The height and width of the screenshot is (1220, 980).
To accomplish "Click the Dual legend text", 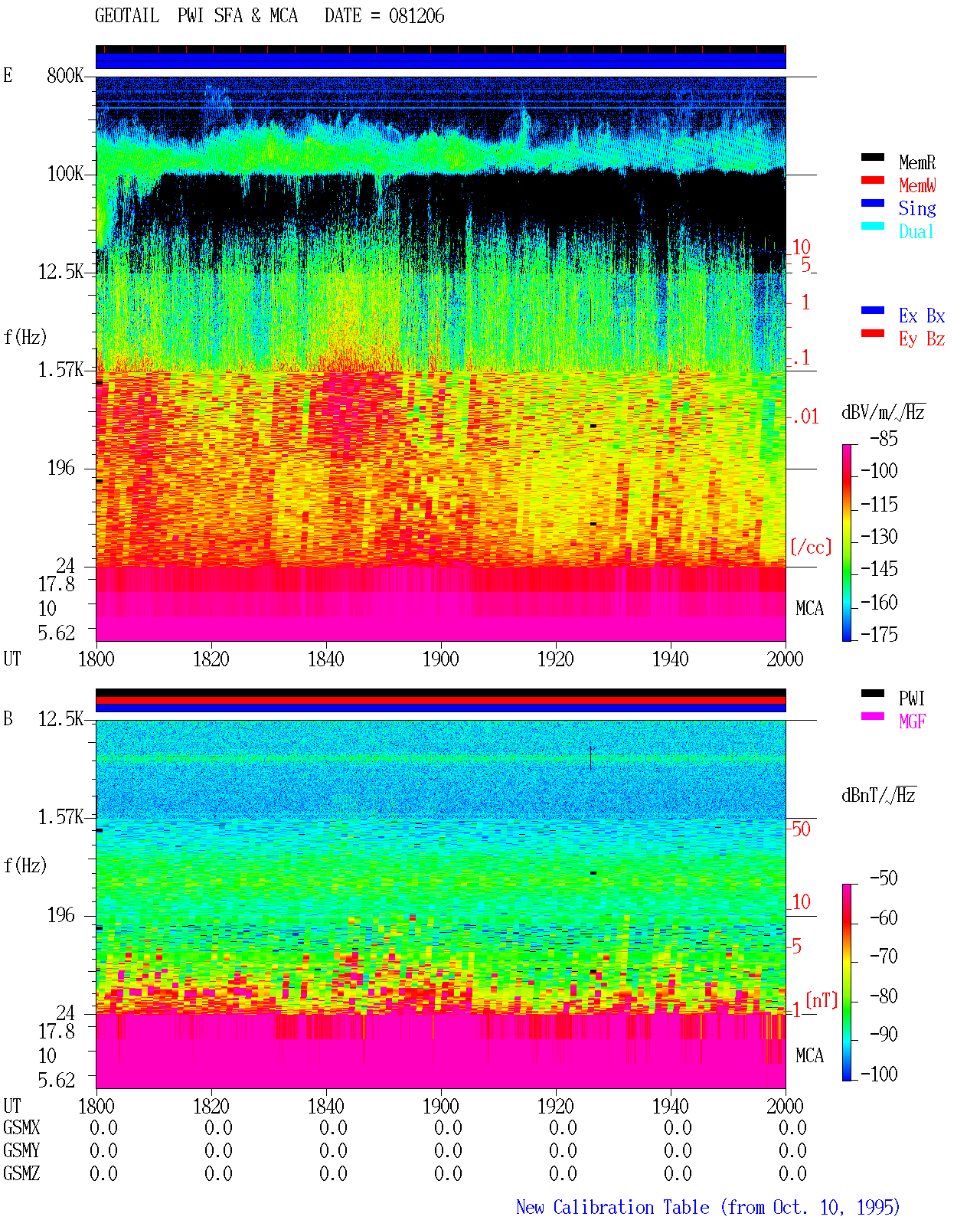I will coord(917,231).
